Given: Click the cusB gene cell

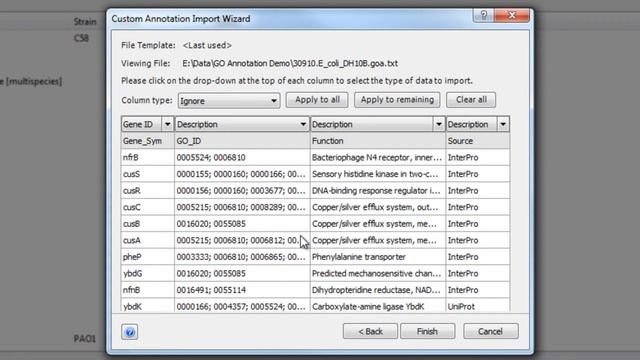Looking at the screenshot, I should point(147,224).
